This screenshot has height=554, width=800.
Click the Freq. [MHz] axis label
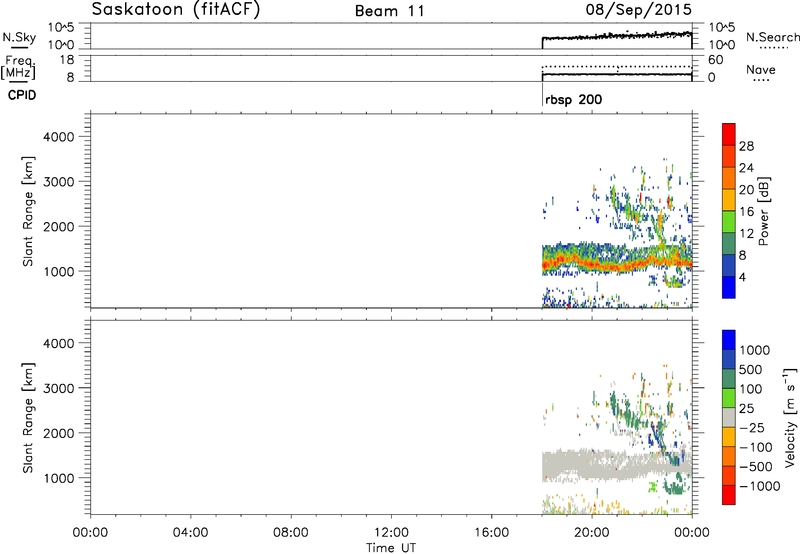20,67
